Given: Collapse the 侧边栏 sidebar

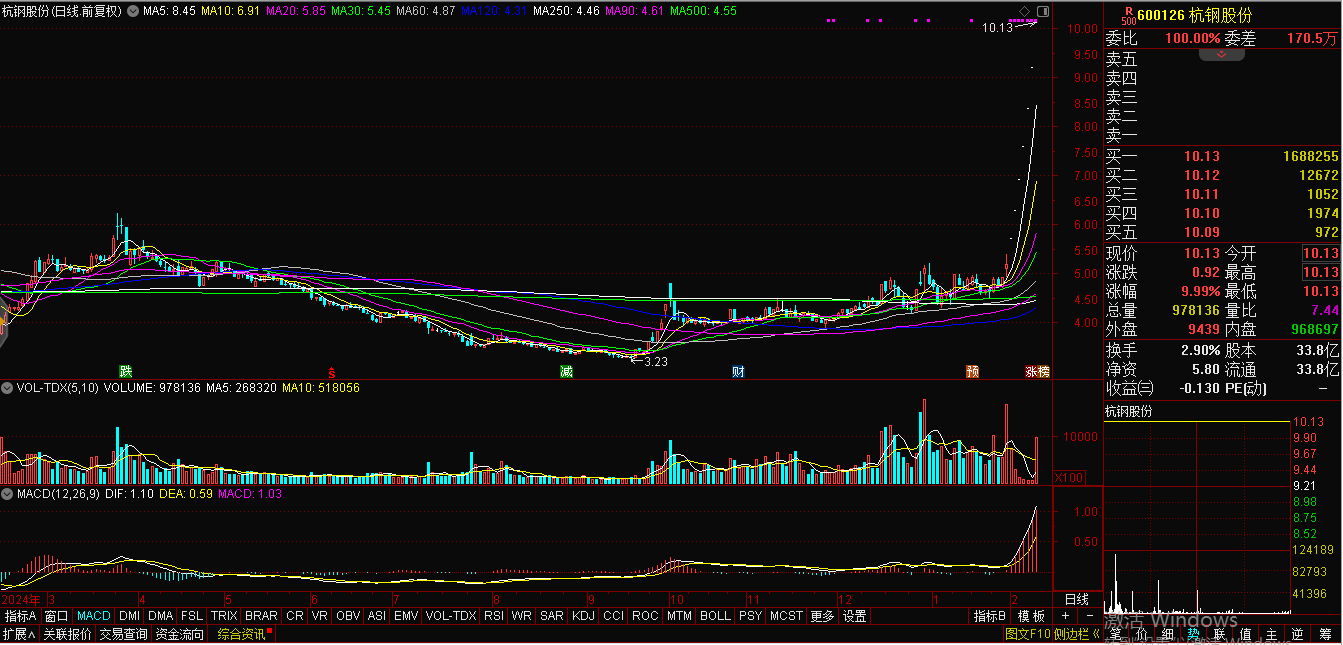Looking at the screenshot, I should [x=1076, y=634].
